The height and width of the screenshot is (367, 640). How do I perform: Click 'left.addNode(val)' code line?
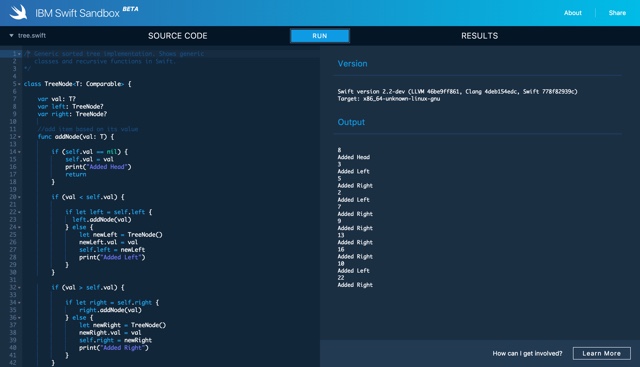click(x=102, y=220)
